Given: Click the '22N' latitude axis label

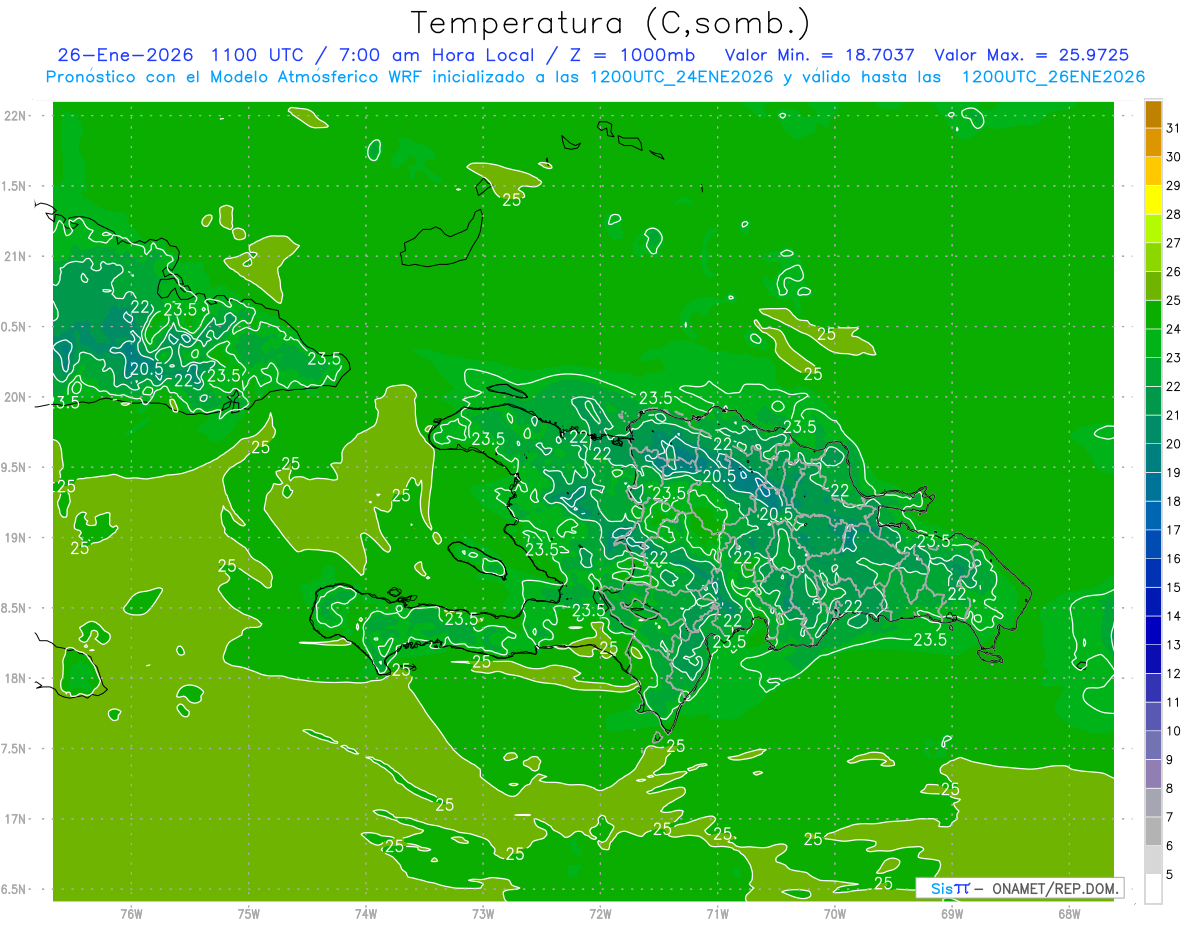Looking at the screenshot, I should coord(16,116).
